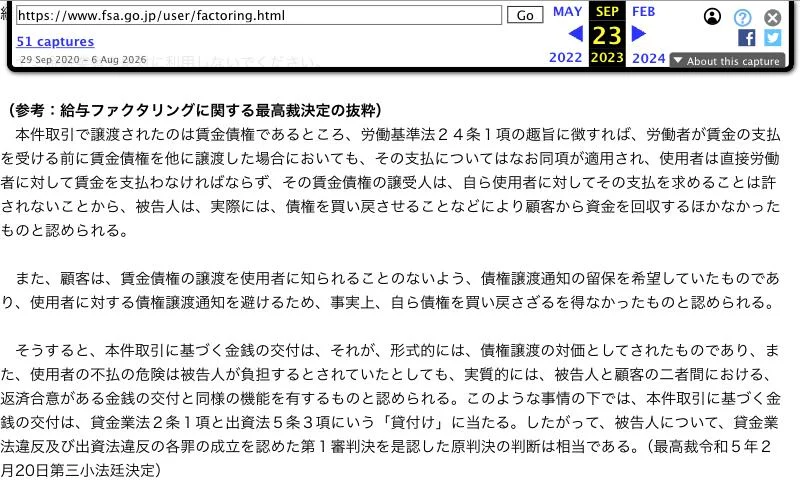Click the capture date range text '29 Sep 2020 – 6 Aug 2026'
This screenshot has height=490, width=800.
point(83,59)
